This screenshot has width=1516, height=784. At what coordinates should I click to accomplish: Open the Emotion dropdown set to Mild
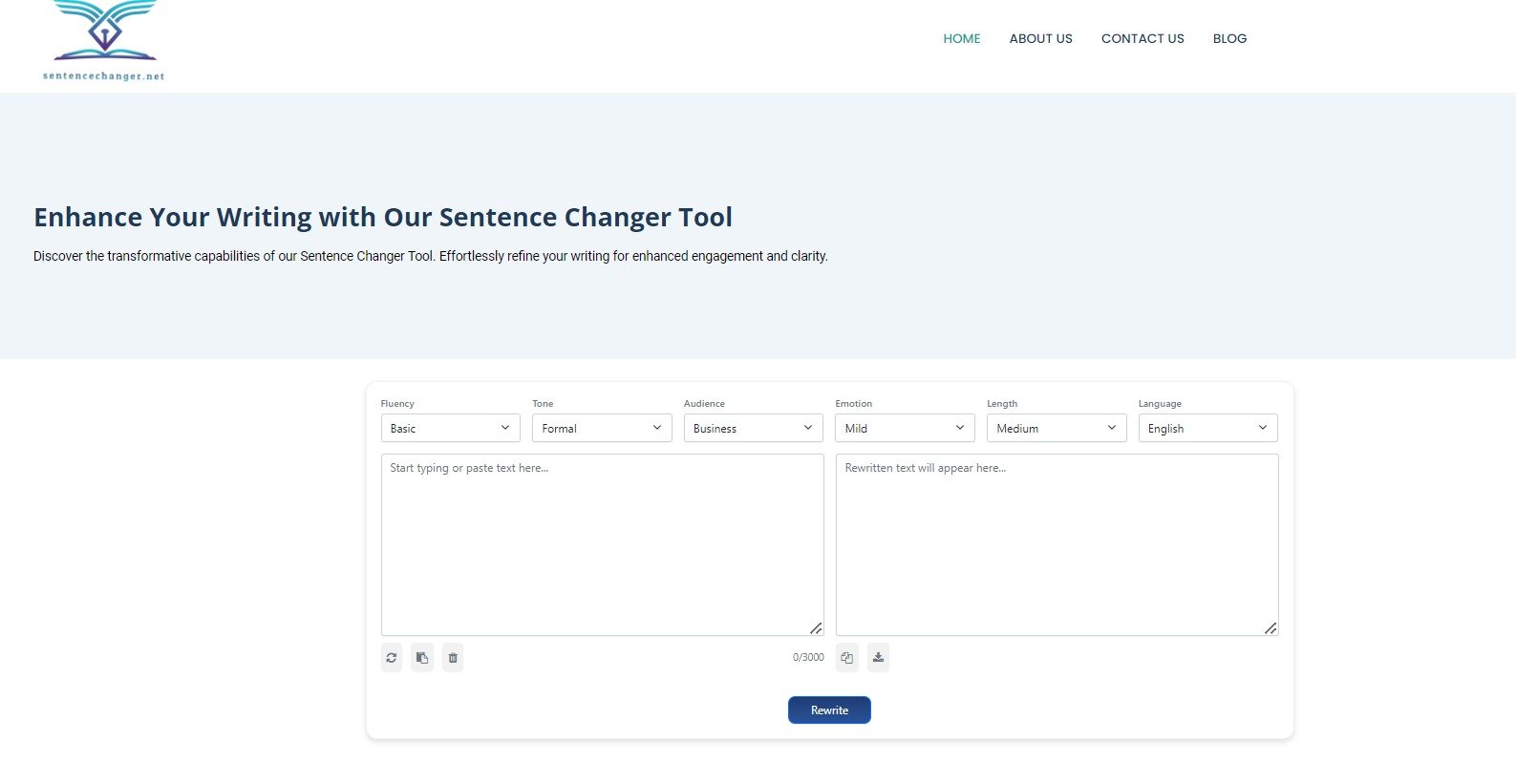(905, 429)
